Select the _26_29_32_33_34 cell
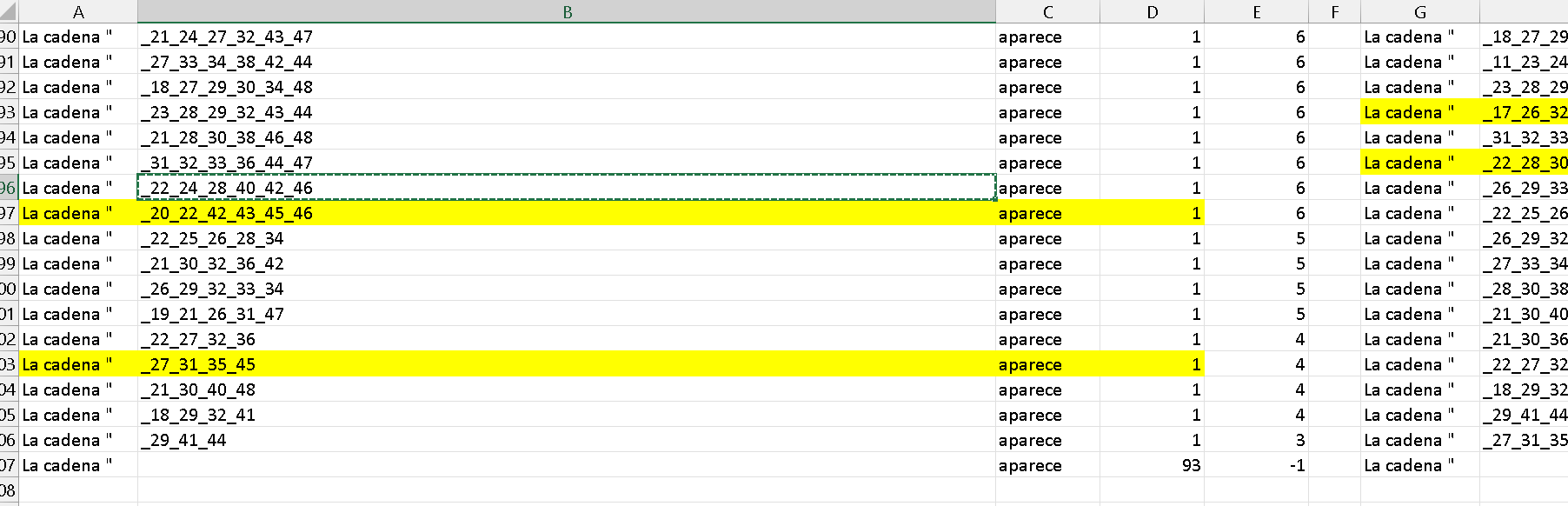 pyautogui.click(x=567, y=289)
